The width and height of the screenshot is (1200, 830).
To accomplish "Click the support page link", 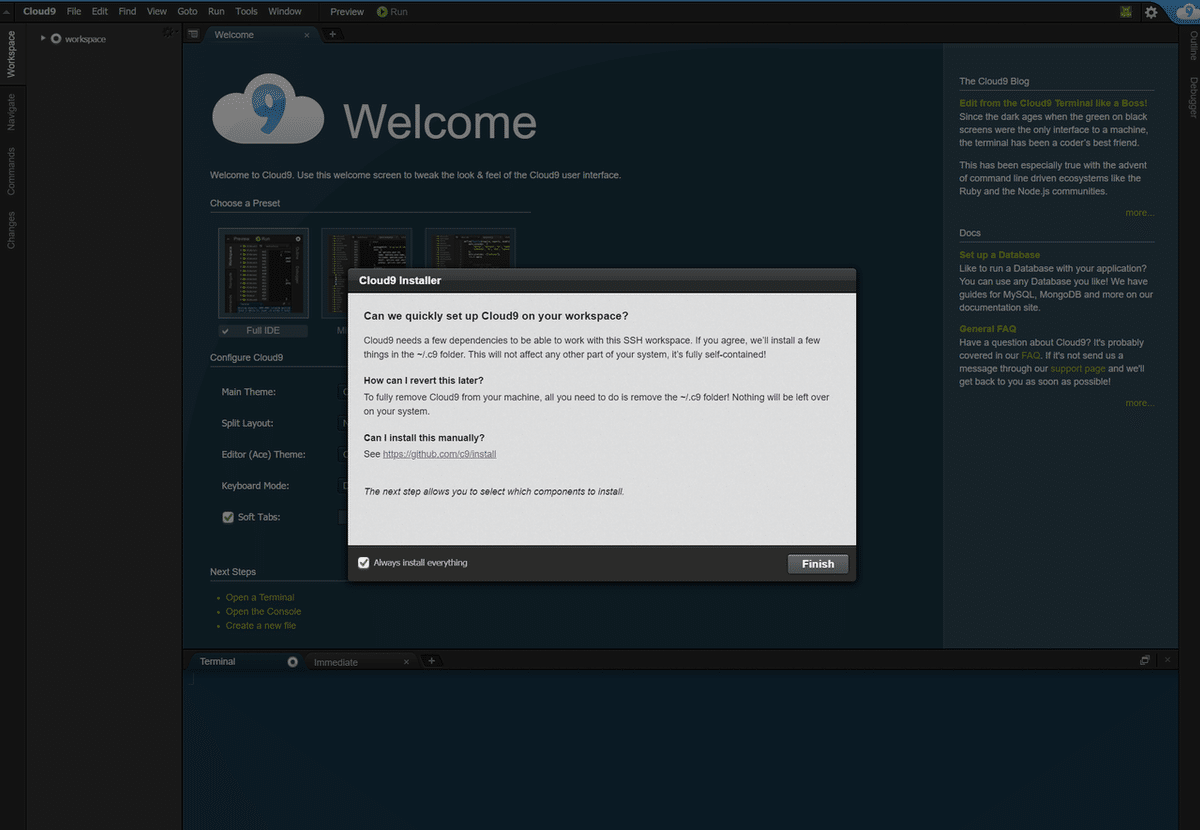I will point(1078,369).
